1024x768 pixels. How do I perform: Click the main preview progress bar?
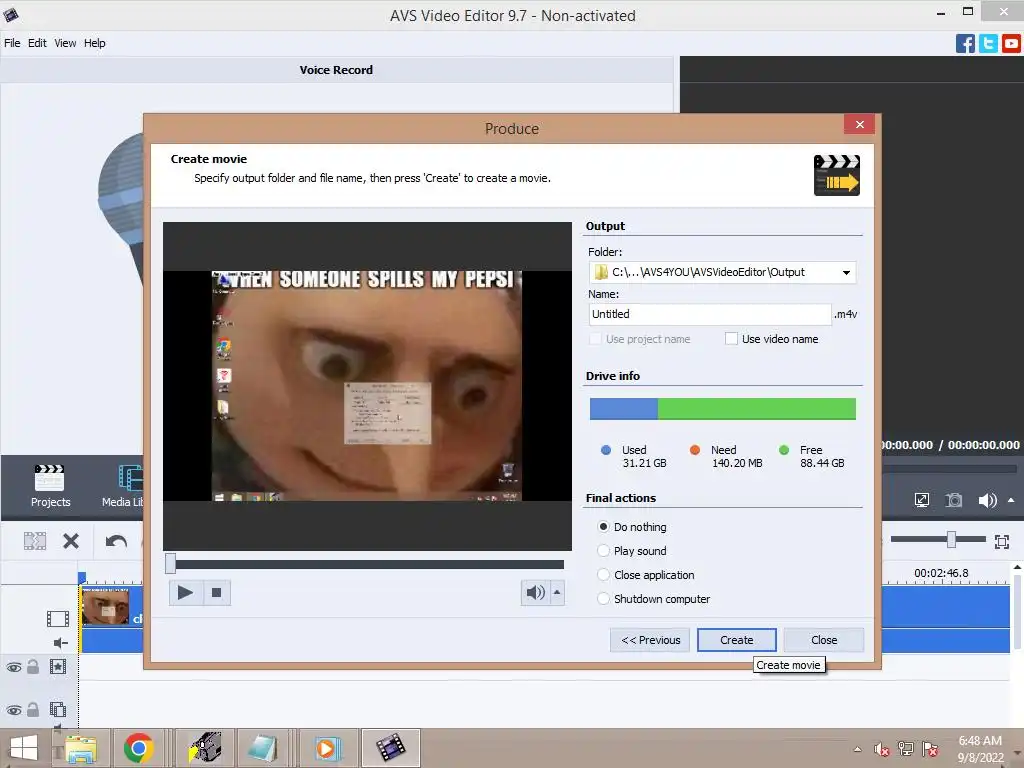949,469
